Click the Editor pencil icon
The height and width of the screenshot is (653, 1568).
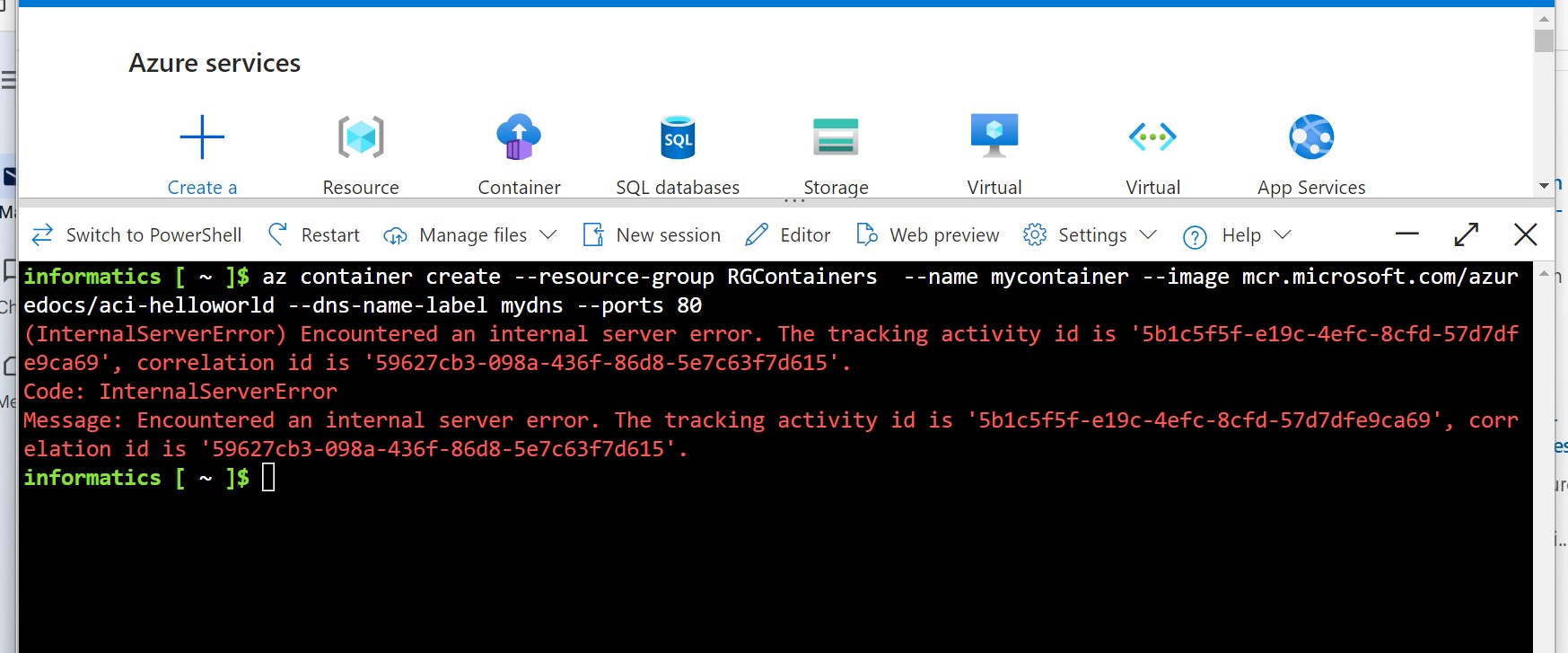pyautogui.click(x=757, y=234)
